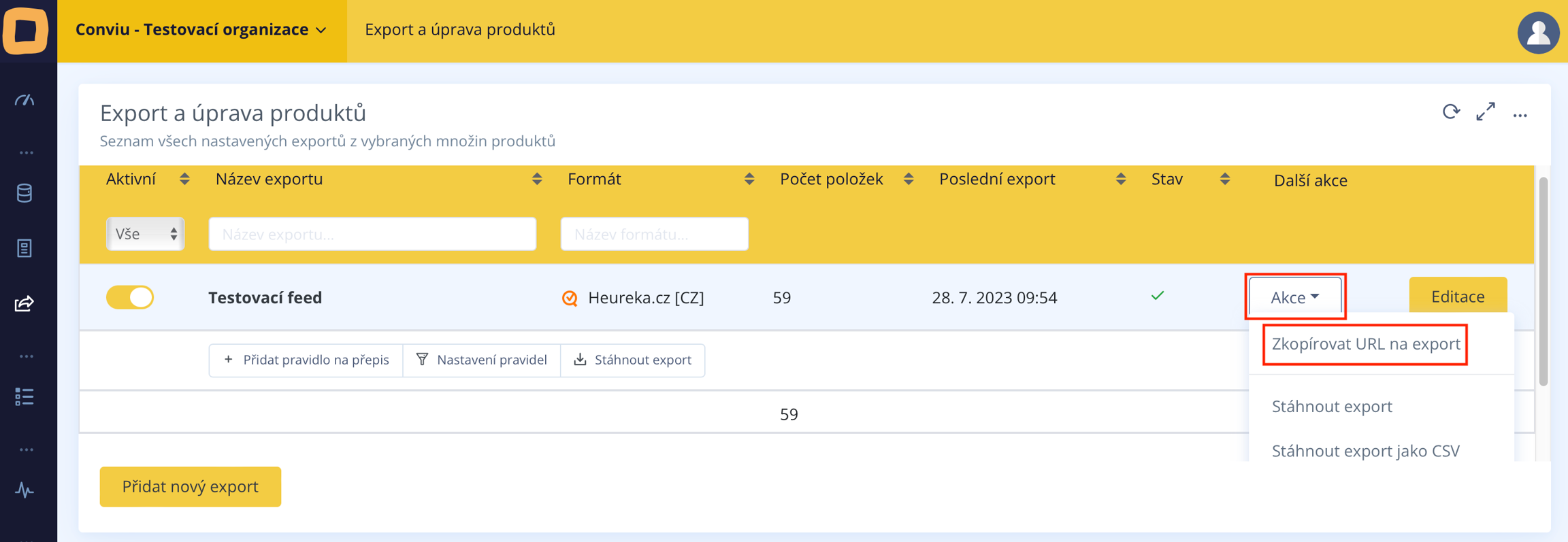Open the Vše active filter dropdown
Viewport: 1568px width, 542px height.
pos(145,234)
